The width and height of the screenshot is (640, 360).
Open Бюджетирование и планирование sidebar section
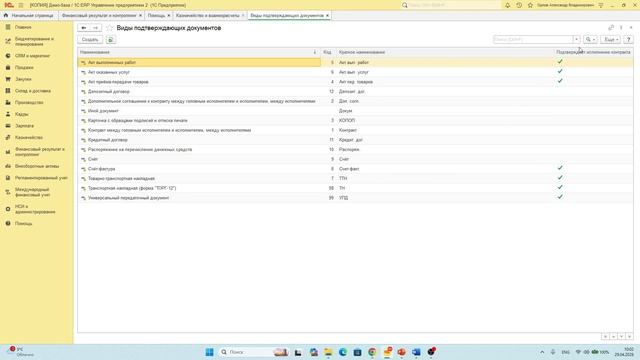pyautogui.click(x=34, y=41)
